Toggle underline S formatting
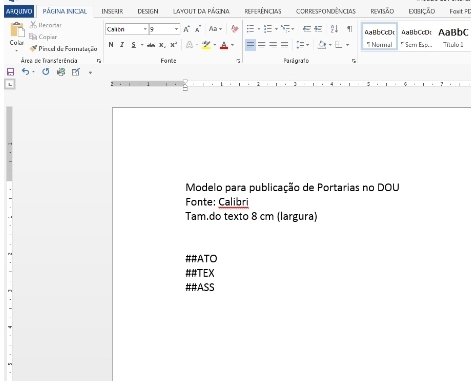Screen dimensions: 471x381 (x=133, y=45)
